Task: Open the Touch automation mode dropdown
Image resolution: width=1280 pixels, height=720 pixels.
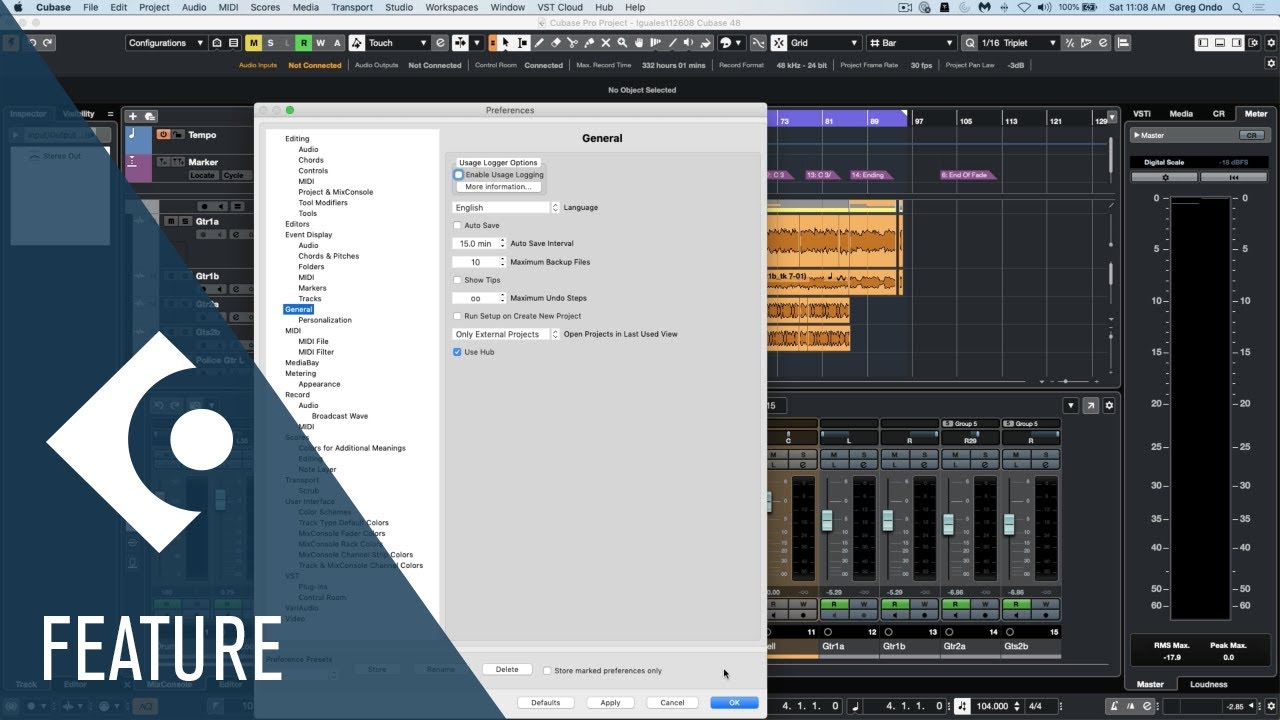Action: click(x=397, y=43)
